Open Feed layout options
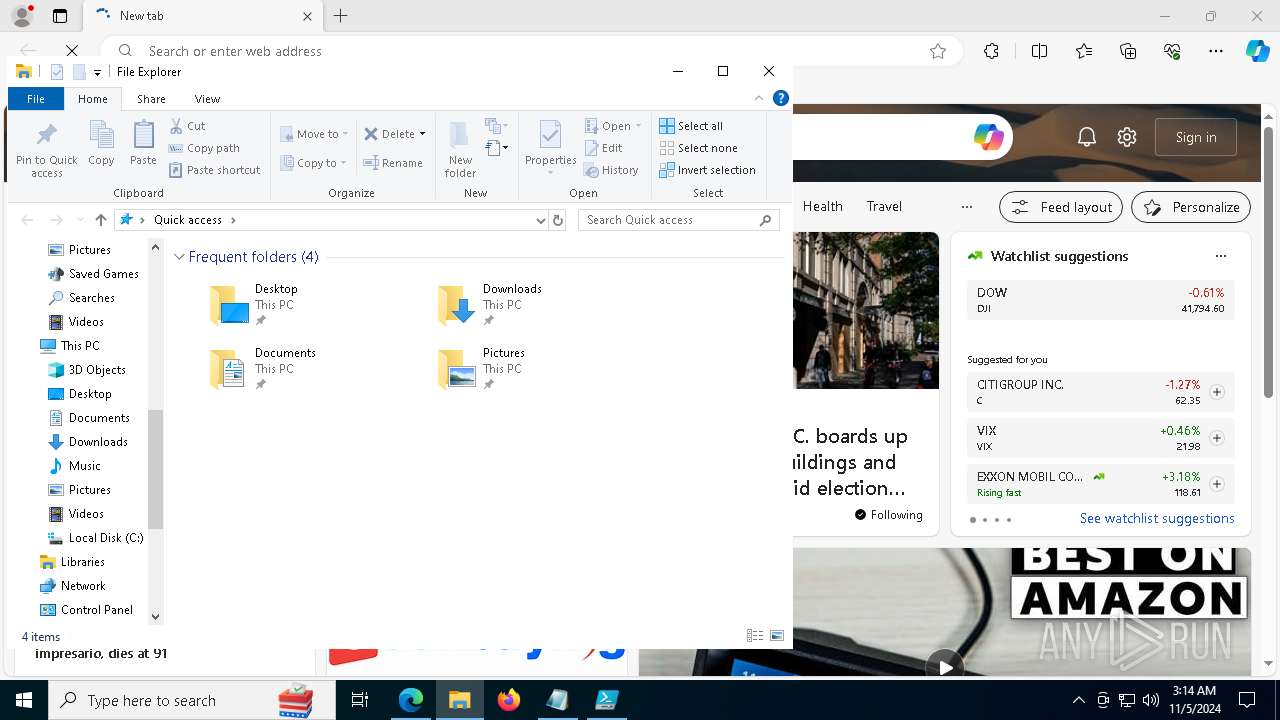The image size is (1280, 720). [1061, 207]
